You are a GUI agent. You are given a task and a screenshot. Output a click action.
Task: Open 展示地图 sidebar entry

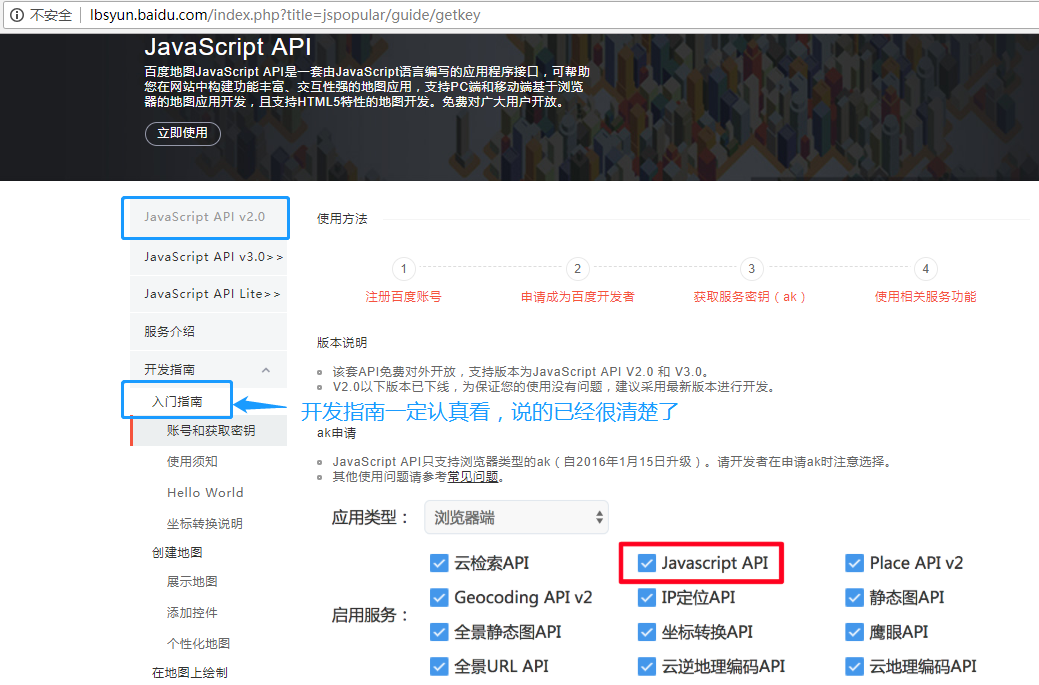[x=192, y=582]
